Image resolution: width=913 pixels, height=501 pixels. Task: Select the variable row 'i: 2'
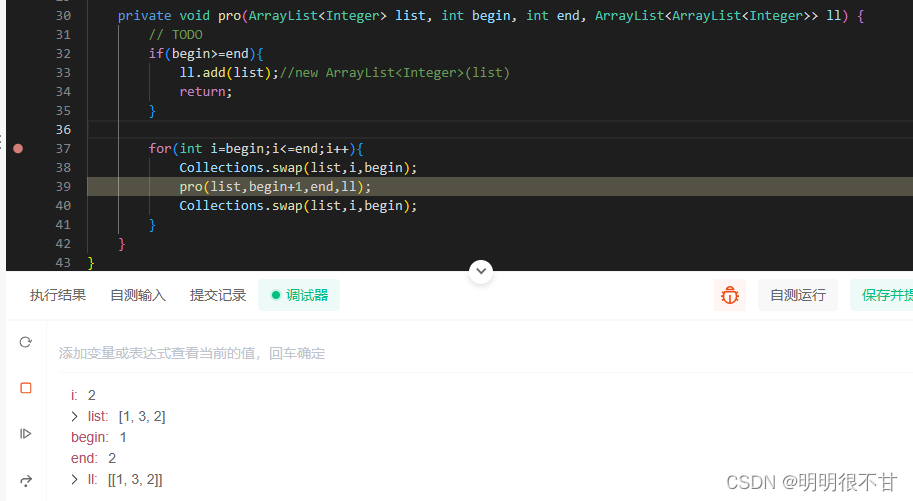pos(83,396)
